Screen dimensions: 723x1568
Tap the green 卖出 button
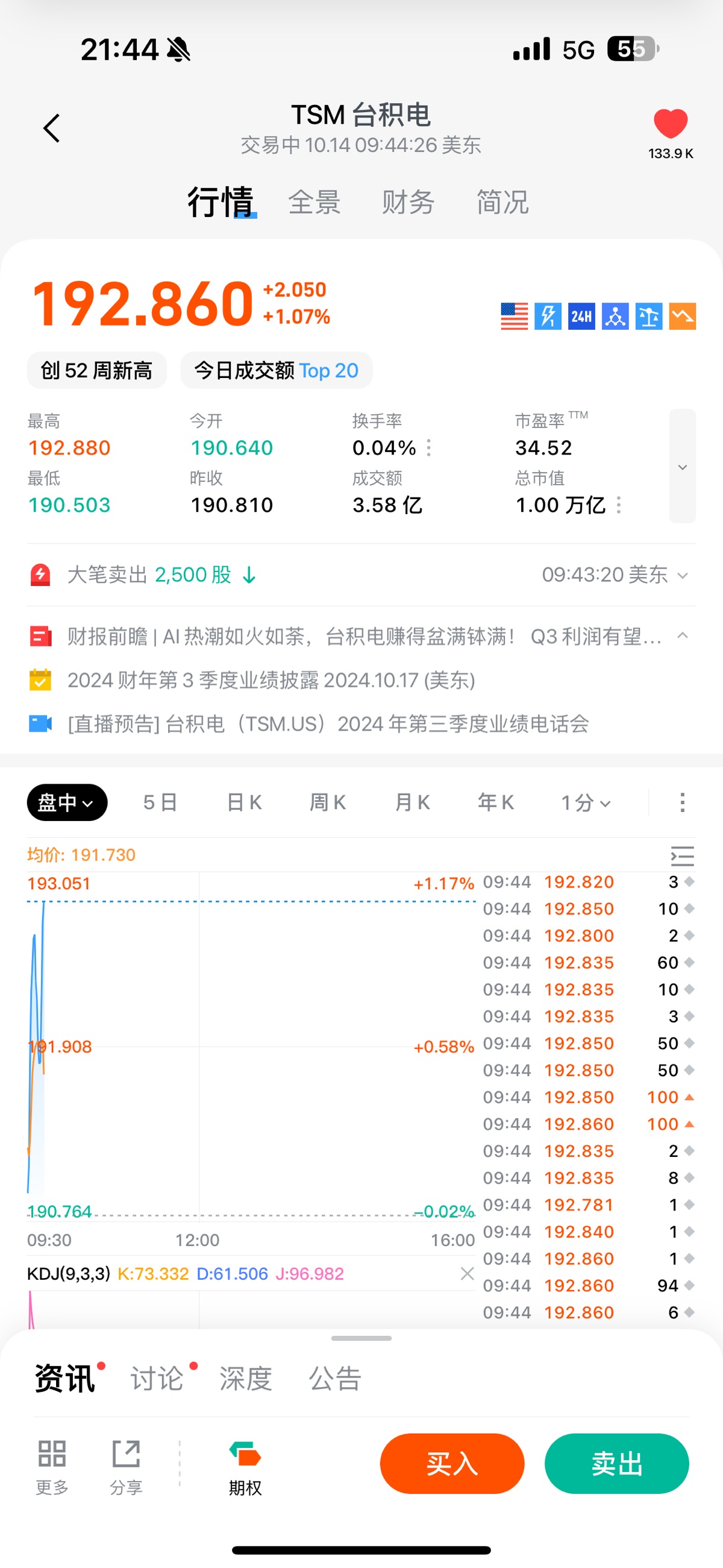(x=617, y=1463)
